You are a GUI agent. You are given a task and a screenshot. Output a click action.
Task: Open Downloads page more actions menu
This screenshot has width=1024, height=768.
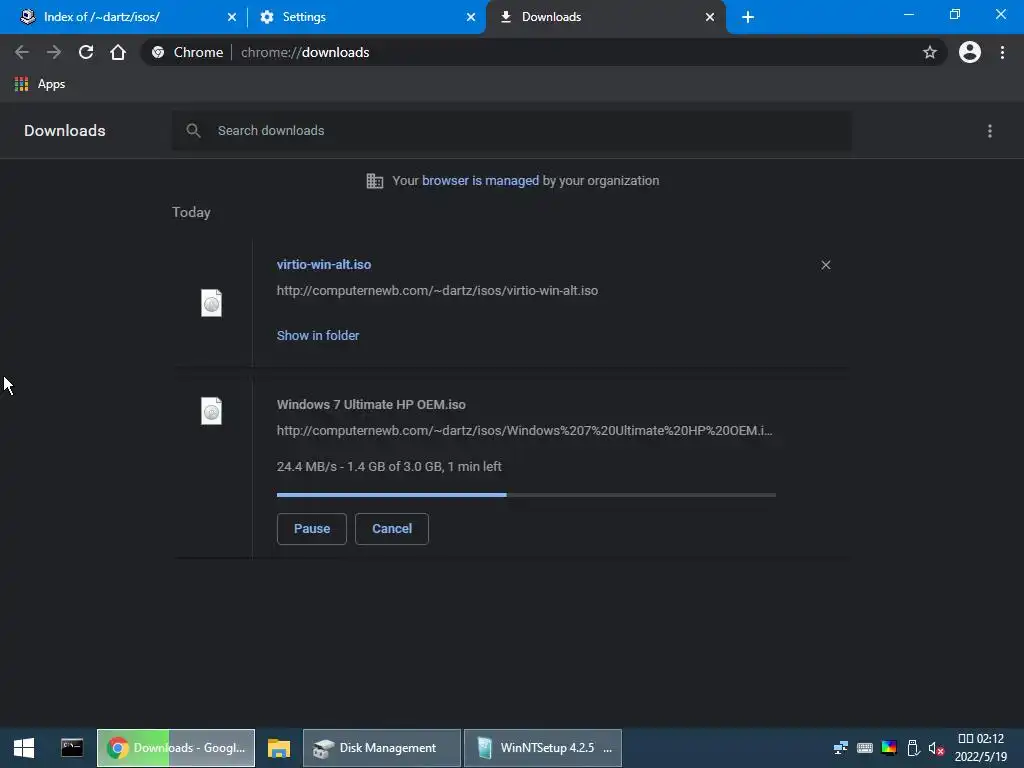click(x=989, y=131)
